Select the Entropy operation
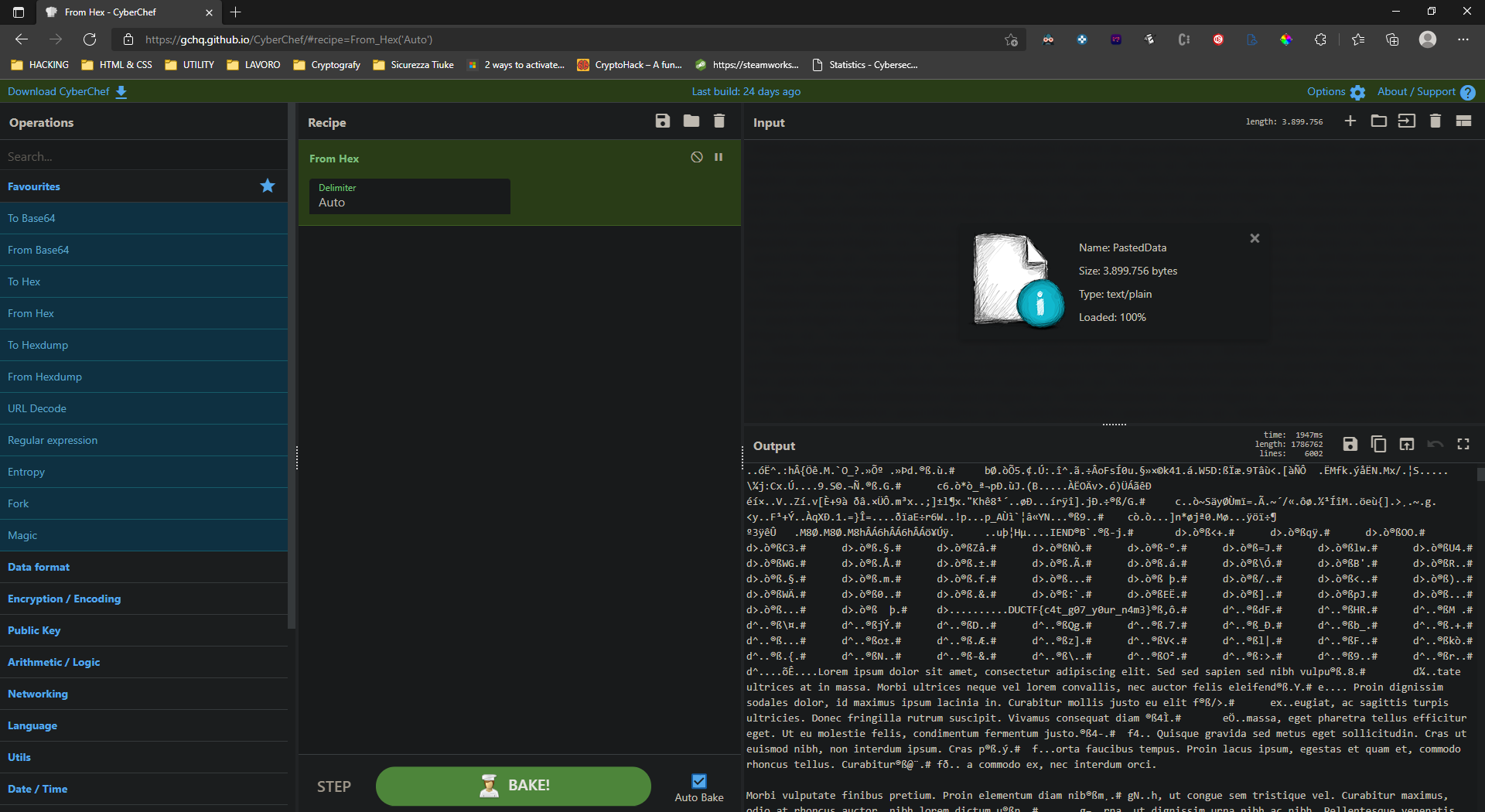This screenshot has height=812, width=1485. [144, 472]
